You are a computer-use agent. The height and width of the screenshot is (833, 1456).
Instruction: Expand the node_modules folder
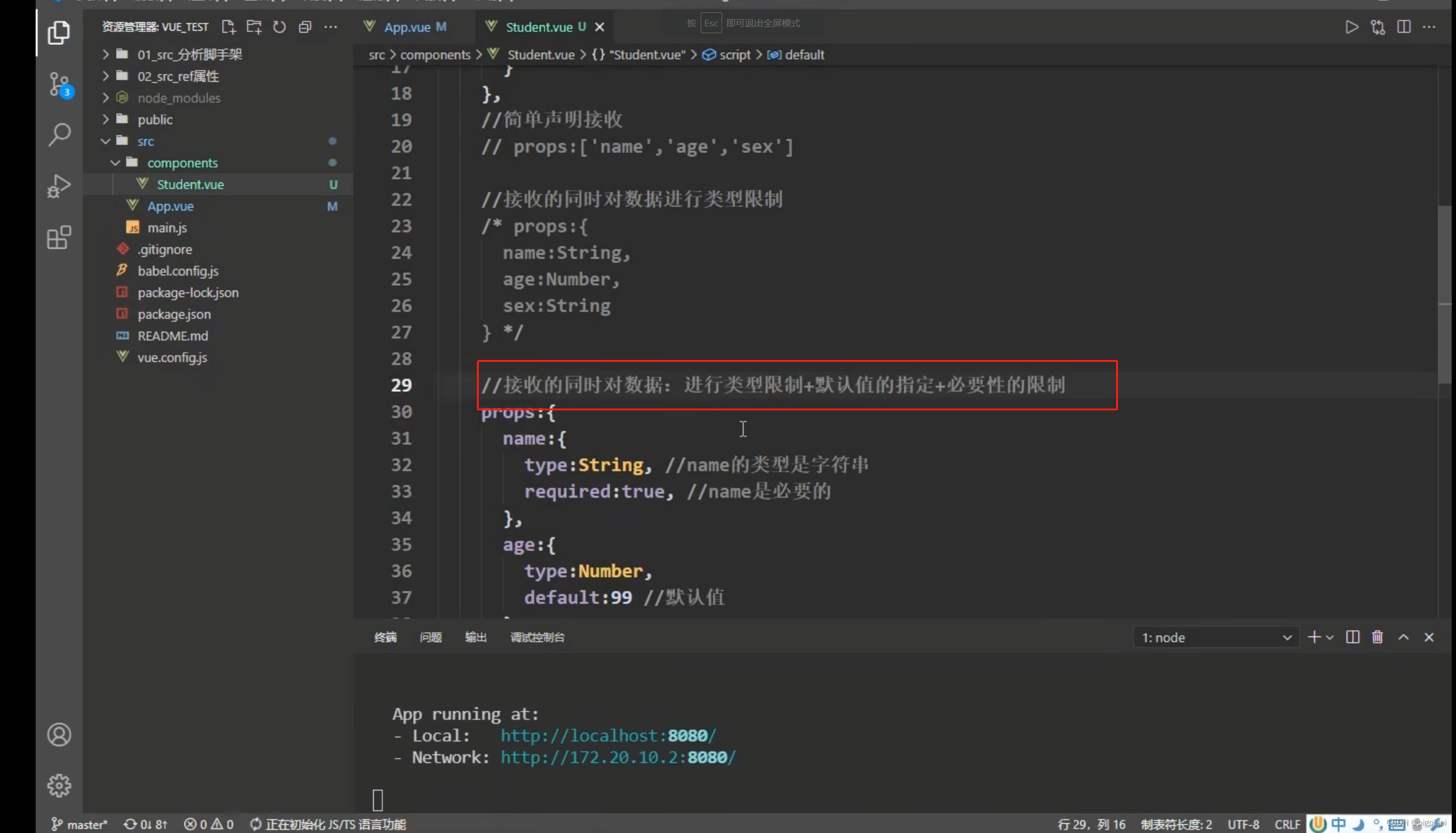(218, 98)
